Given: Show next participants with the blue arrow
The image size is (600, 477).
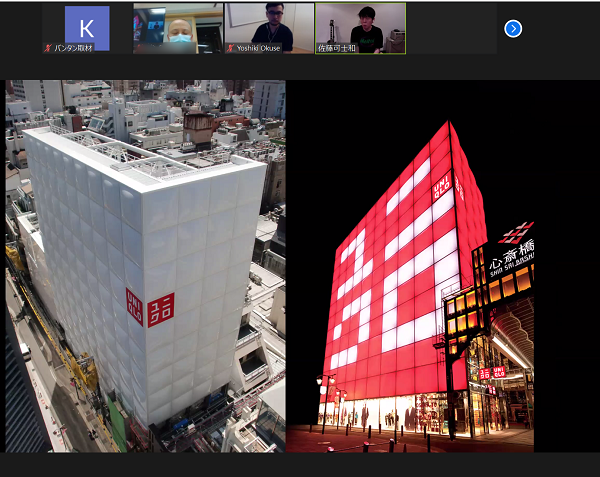Looking at the screenshot, I should point(513,28).
